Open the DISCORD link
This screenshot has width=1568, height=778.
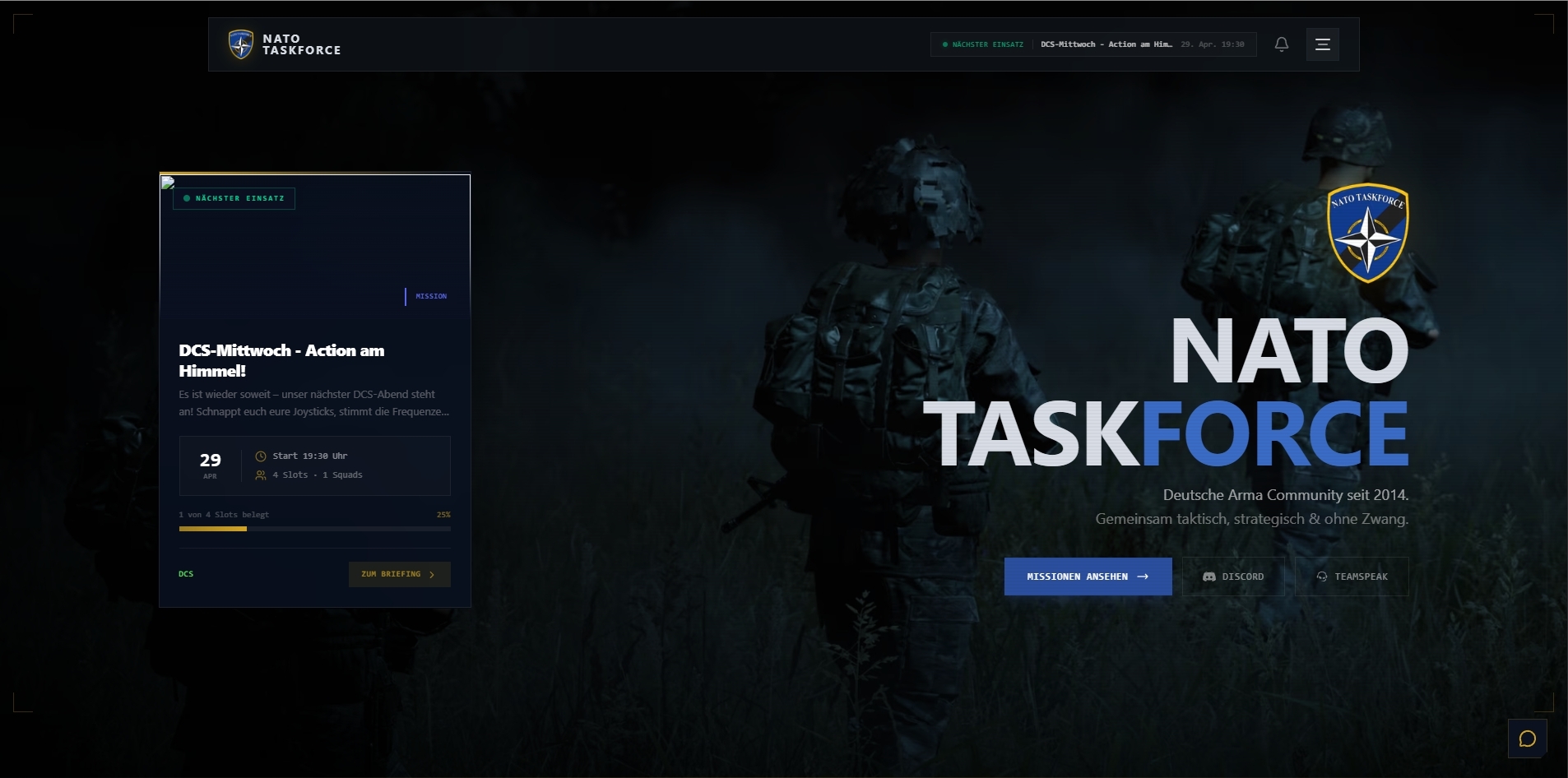click(1233, 577)
